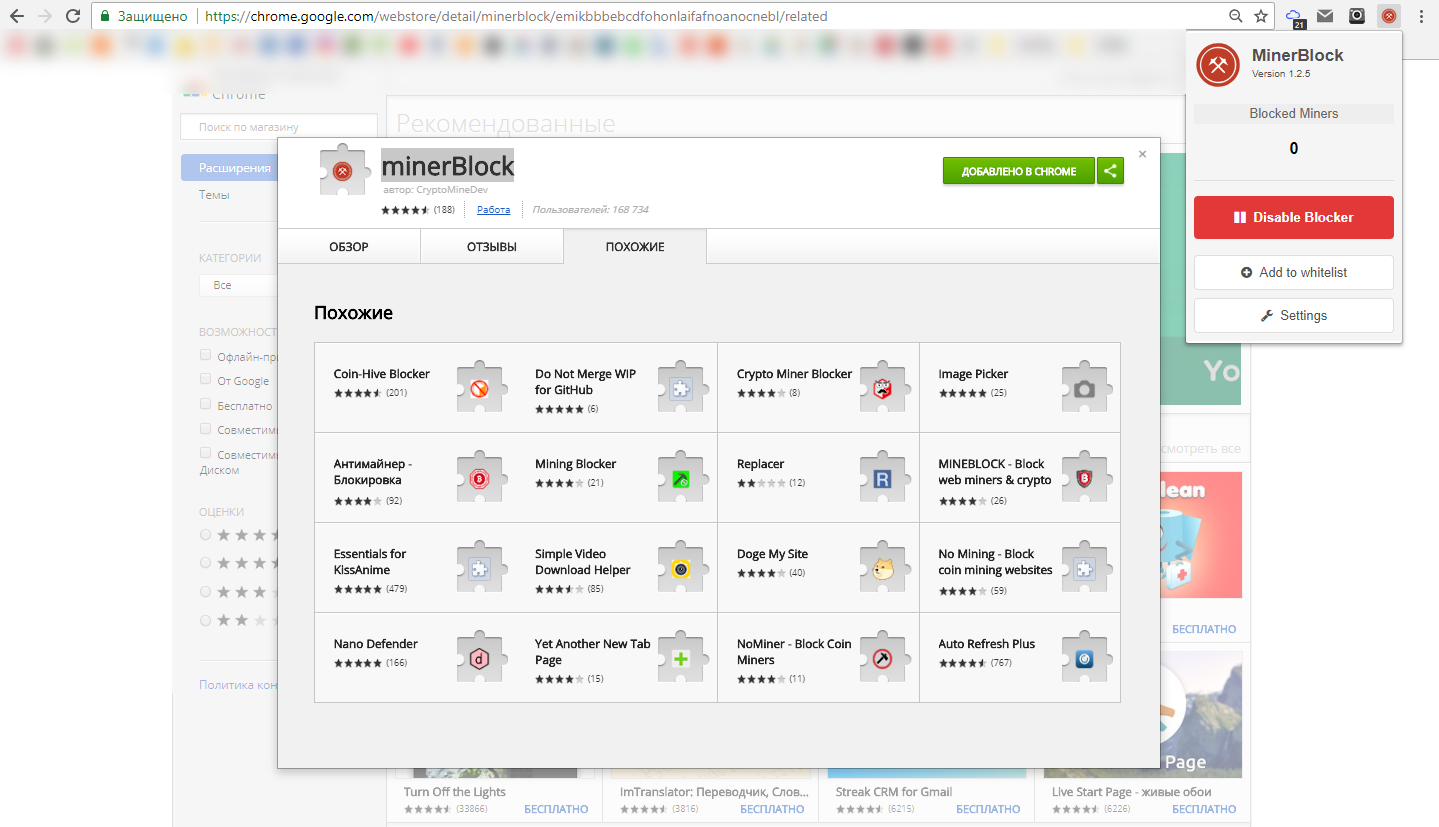Click the Auto Refresh Plus title
Viewport: 1439px width, 827px height.
point(987,644)
